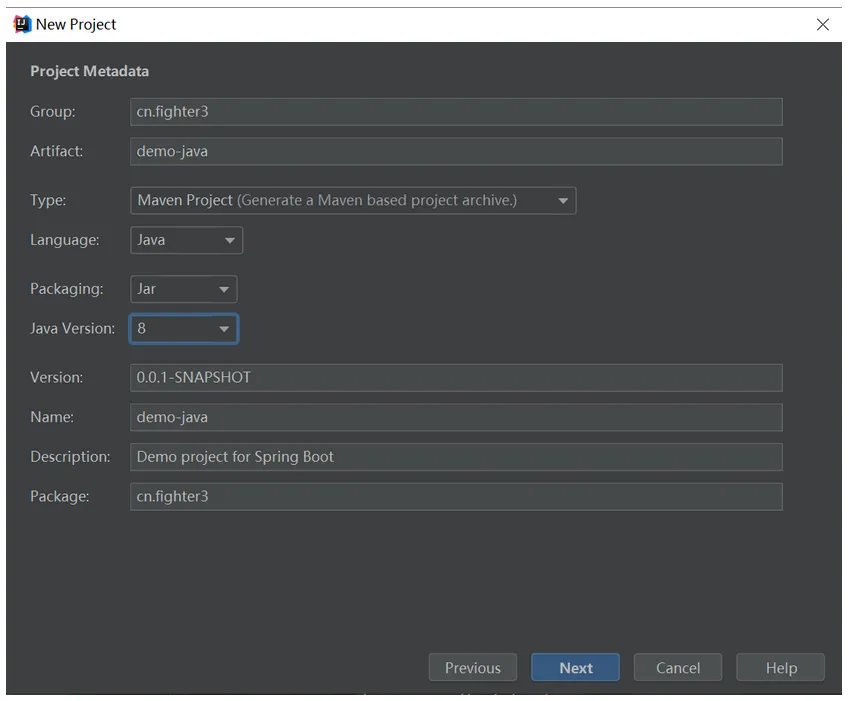This screenshot has width=849, height=701.
Task: Select the Name text field
Action: click(x=456, y=417)
